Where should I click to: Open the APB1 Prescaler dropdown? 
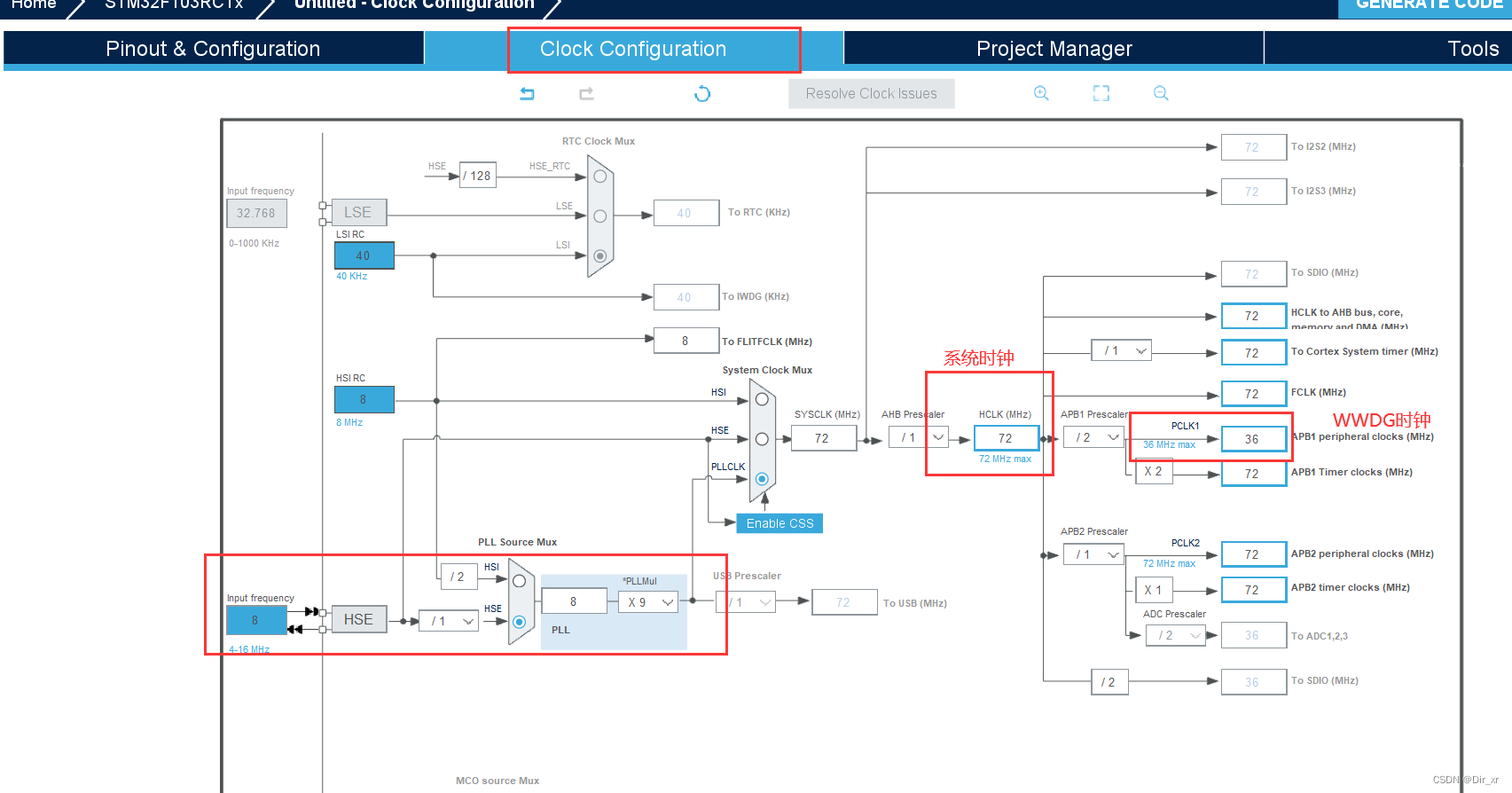point(1093,437)
